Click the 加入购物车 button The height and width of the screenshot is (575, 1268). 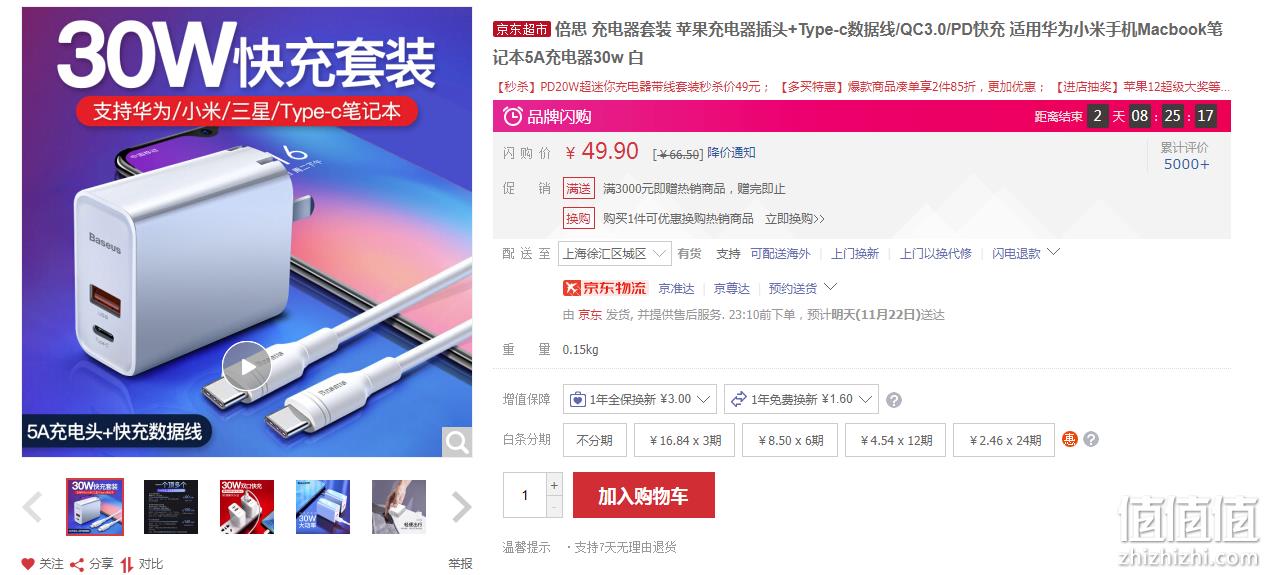tap(644, 495)
